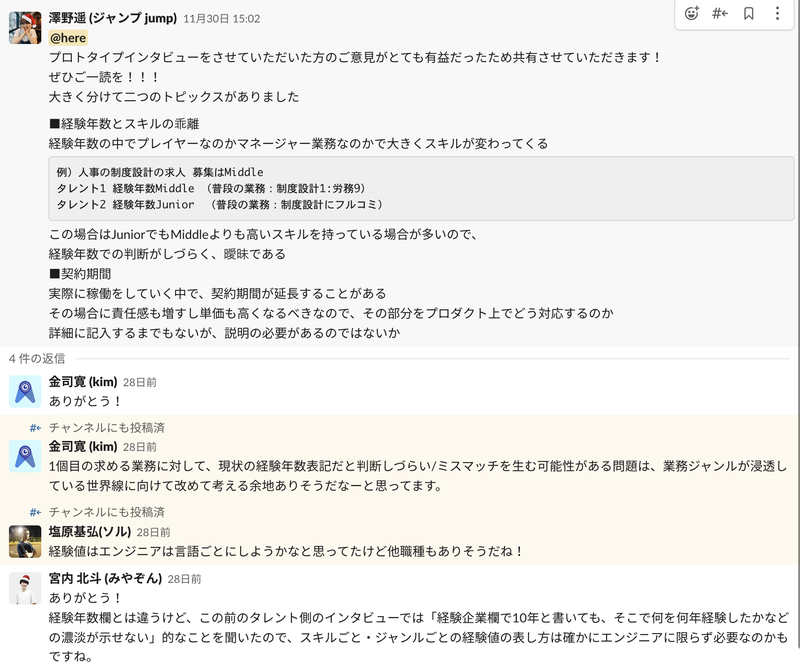Screen dimensions: 800x670
Task: Open the name 塩原基弘(ソル)
Action: pos(89,532)
